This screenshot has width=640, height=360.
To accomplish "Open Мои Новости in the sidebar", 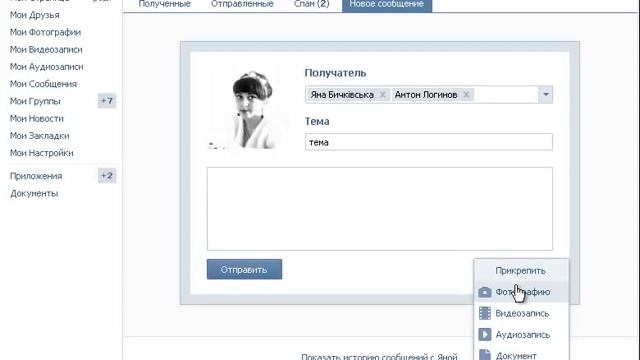I will [37, 118].
